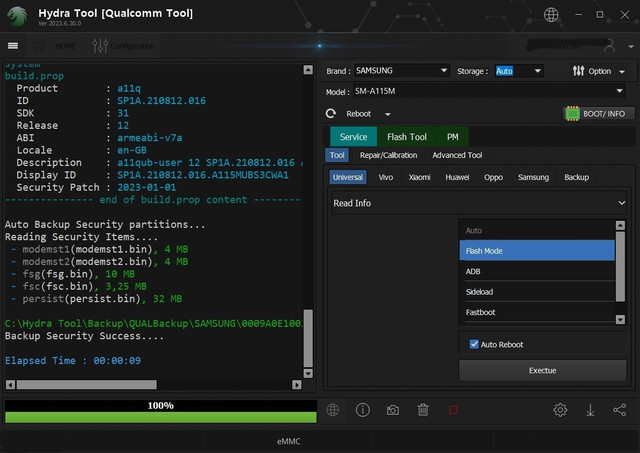Click the globe icon in bottom toolbar
640x453 pixels.
tap(333, 410)
